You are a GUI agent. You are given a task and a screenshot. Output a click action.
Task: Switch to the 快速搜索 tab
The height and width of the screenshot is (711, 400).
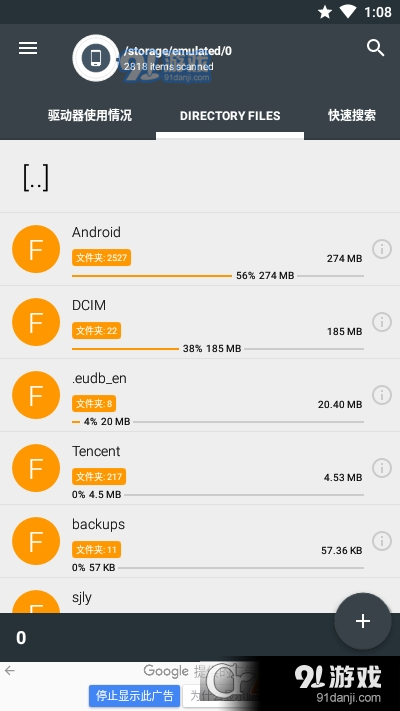click(x=352, y=115)
